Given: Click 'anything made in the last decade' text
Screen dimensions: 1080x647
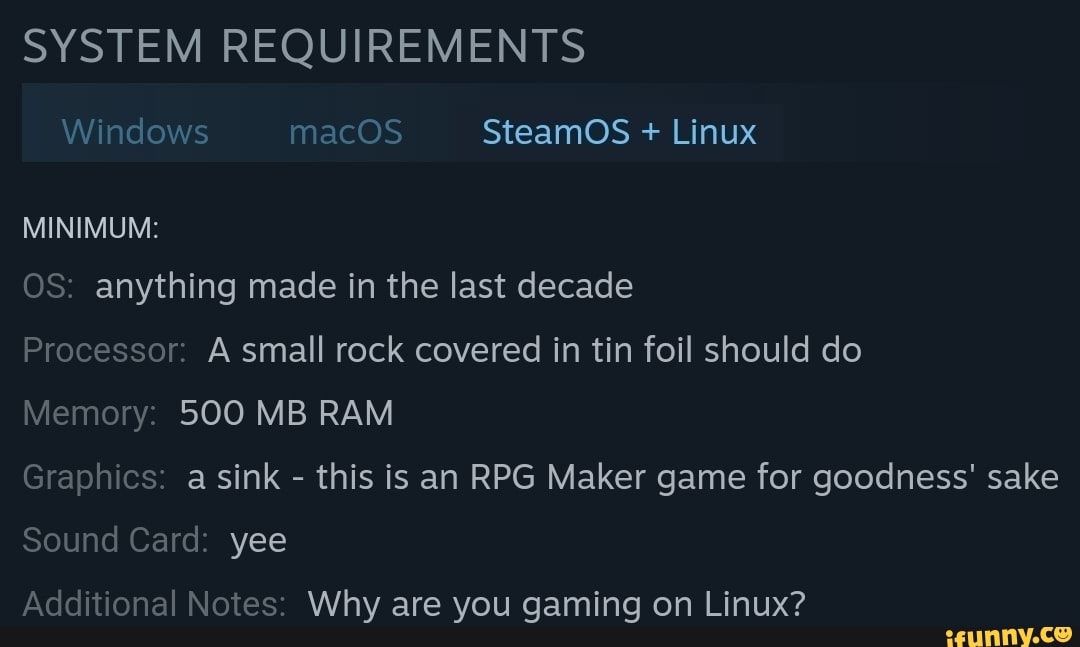Looking at the screenshot, I should (x=364, y=286).
